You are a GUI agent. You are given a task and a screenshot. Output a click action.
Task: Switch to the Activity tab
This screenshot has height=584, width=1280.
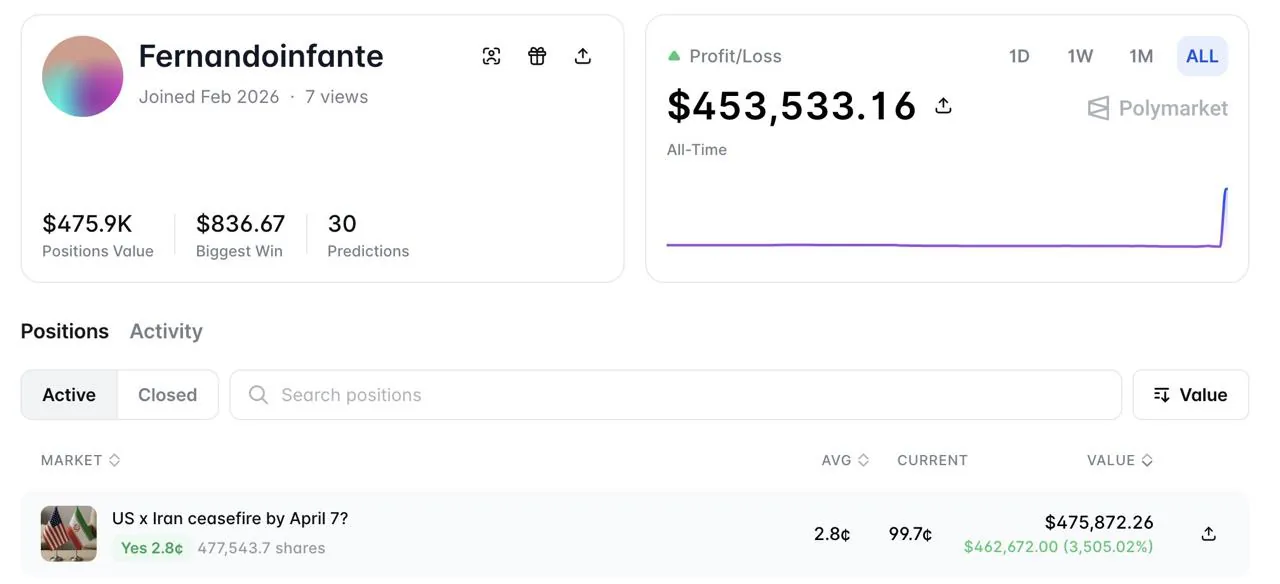pyautogui.click(x=165, y=331)
